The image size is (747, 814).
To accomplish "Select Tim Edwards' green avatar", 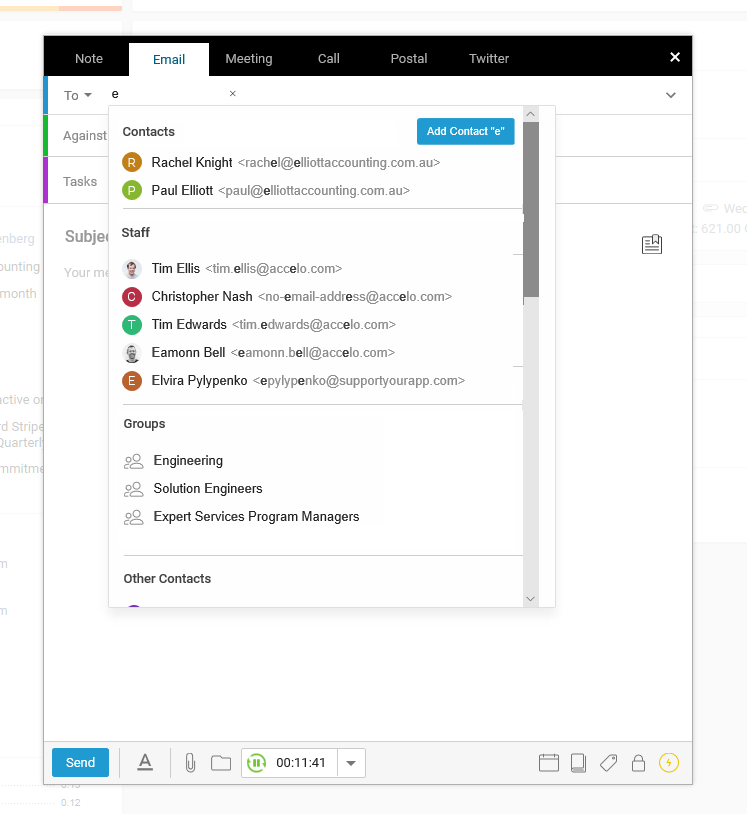I will (x=132, y=325).
